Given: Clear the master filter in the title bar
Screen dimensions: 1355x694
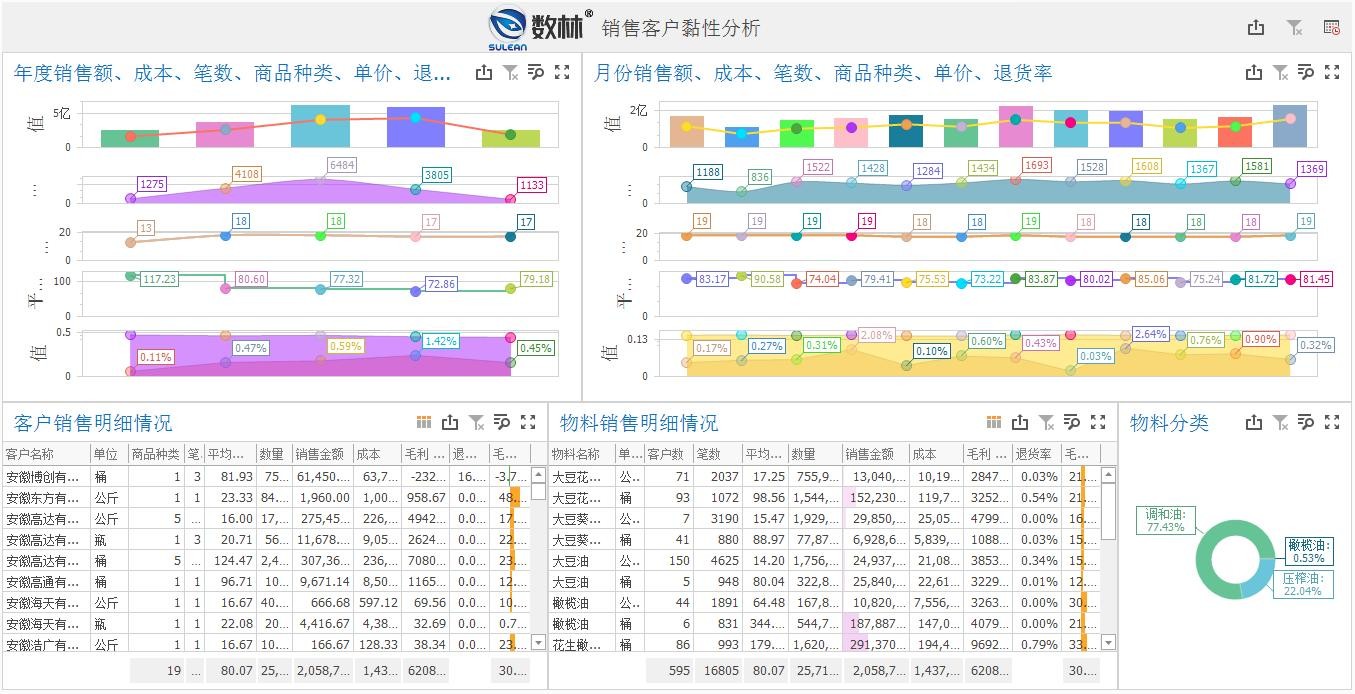Looking at the screenshot, I should (1294, 28).
